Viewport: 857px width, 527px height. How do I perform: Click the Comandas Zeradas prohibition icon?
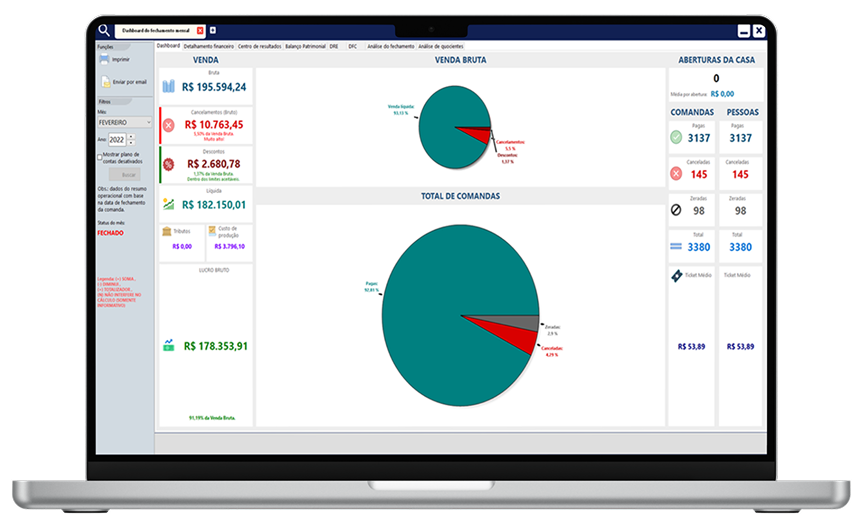pos(676,210)
